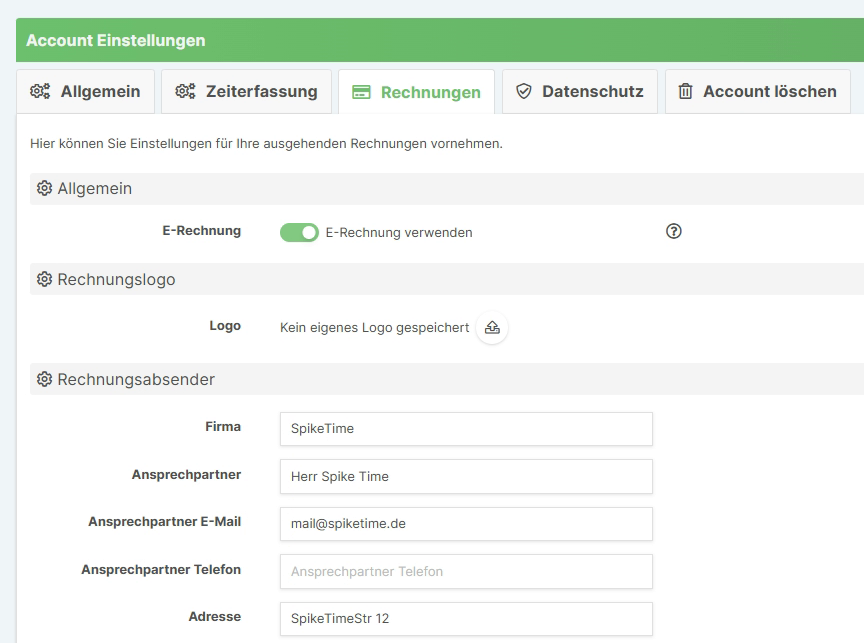Click the logo upload icon next to Logo

491,327
